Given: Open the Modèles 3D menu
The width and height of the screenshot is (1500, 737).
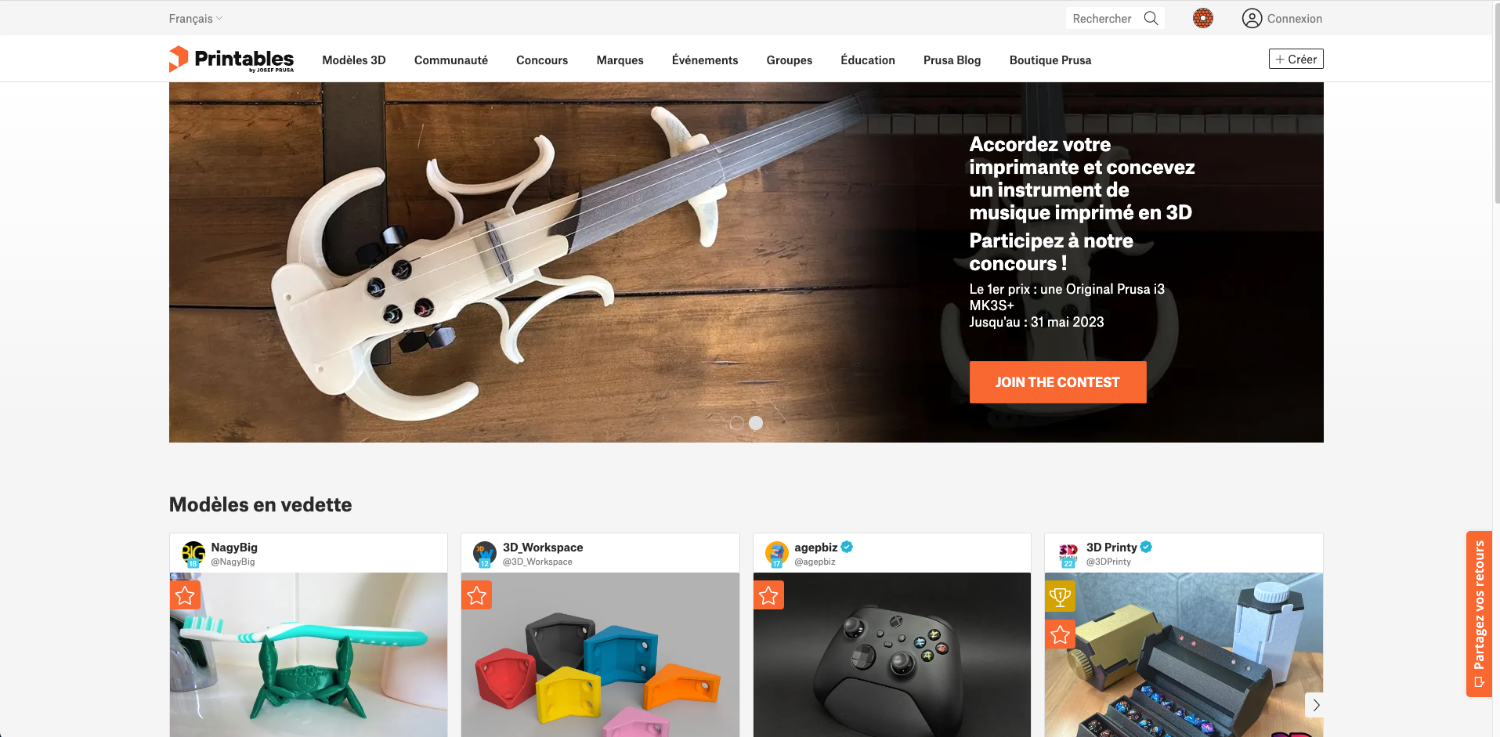Looking at the screenshot, I should [354, 60].
